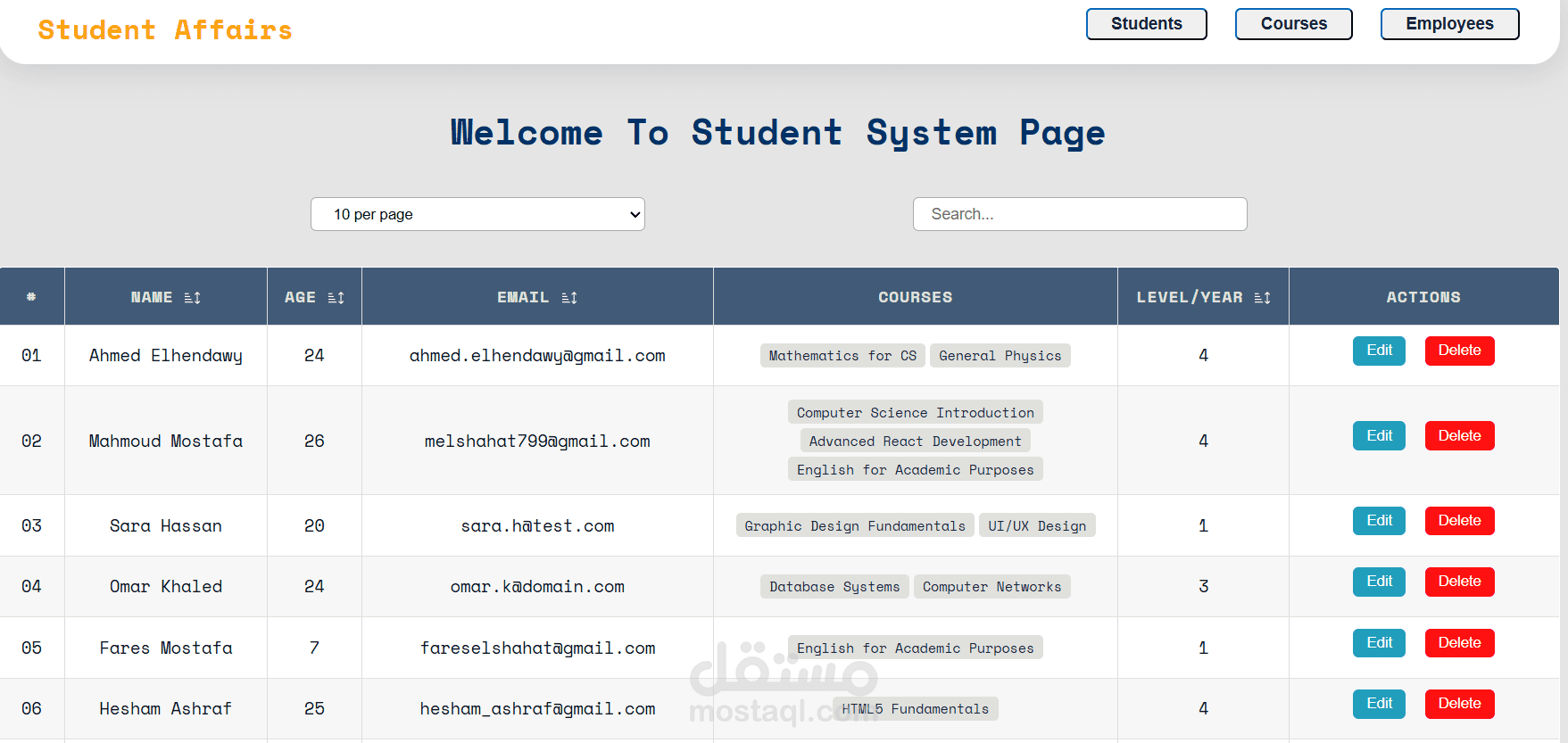The height and width of the screenshot is (743, 1568).
Task: Click the name Omar Khaled
Action: 166,587
